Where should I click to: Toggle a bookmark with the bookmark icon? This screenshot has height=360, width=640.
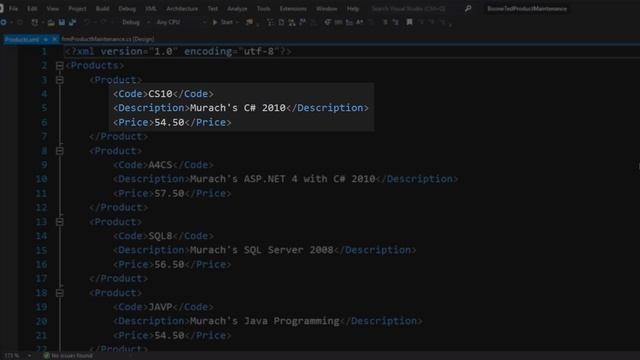pos(409,22)
